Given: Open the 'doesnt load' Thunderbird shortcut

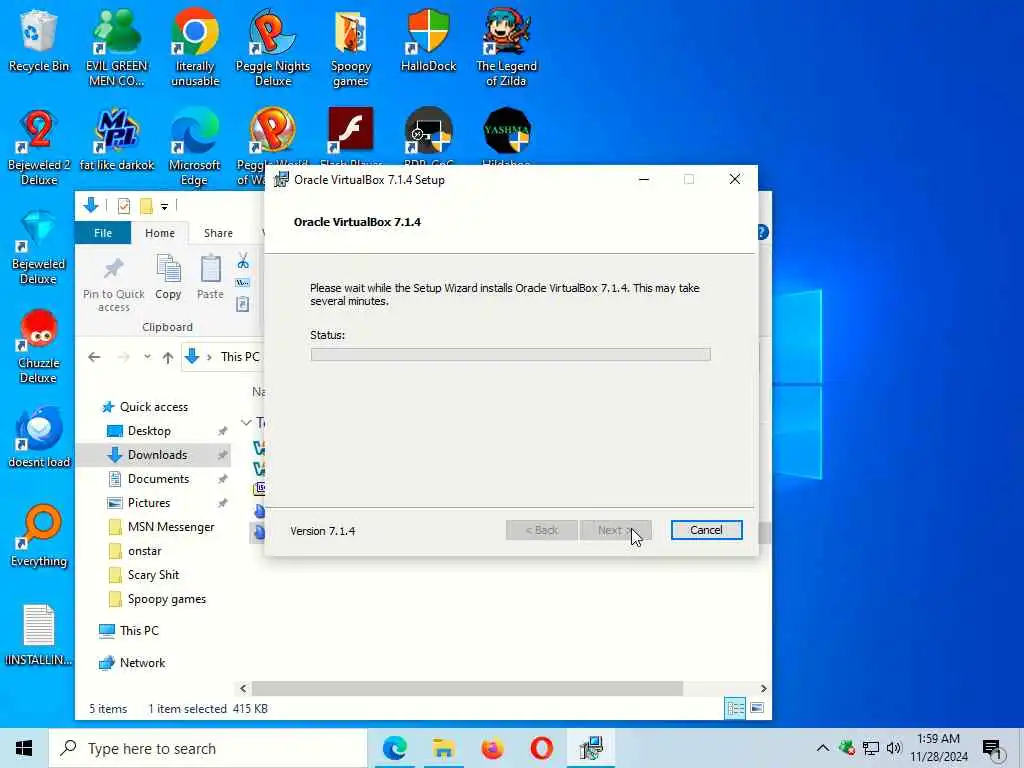Looking at the screenshot, I should (x=39, y=437).
